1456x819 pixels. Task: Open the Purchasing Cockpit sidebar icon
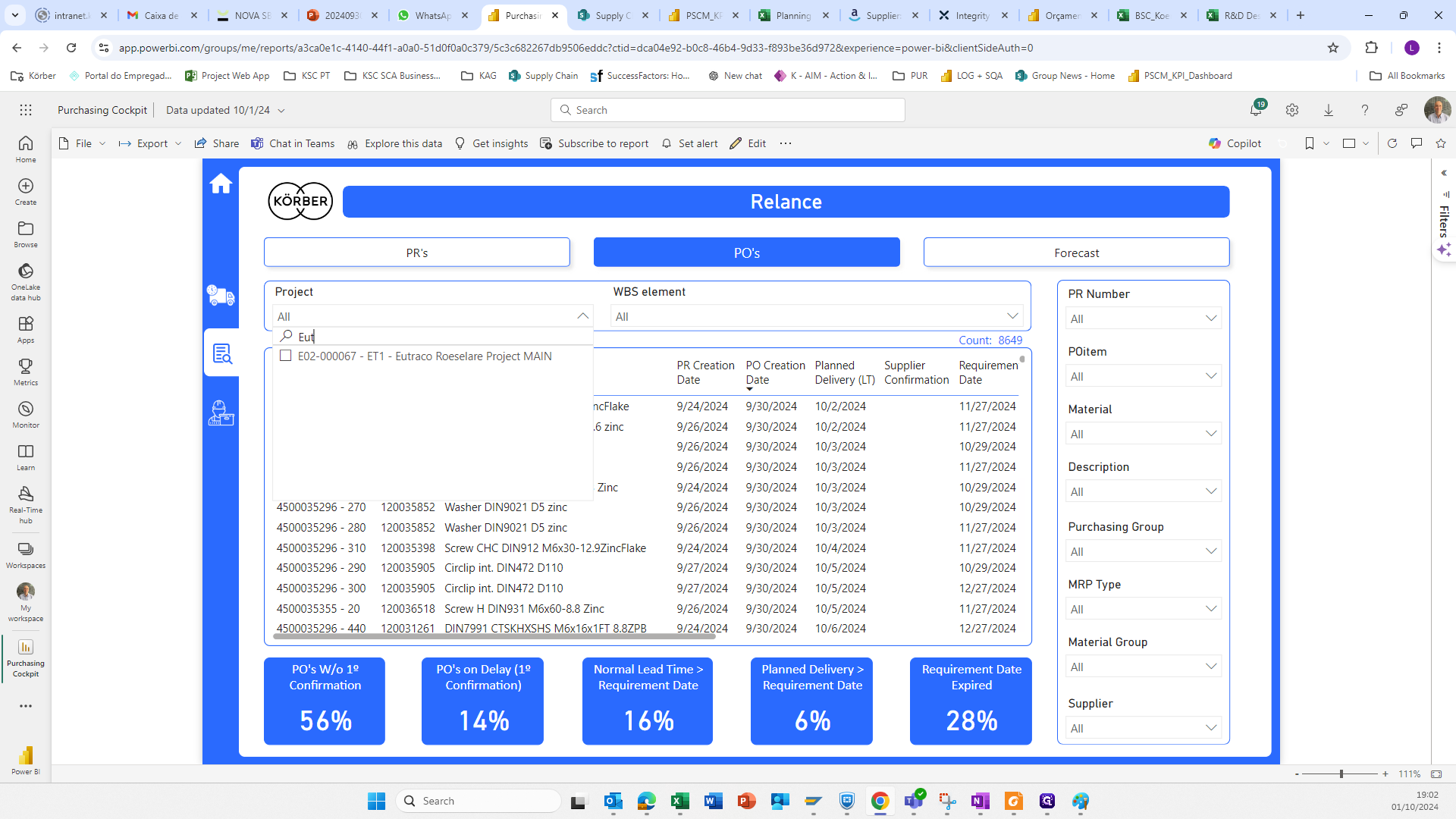pos(26,657)
